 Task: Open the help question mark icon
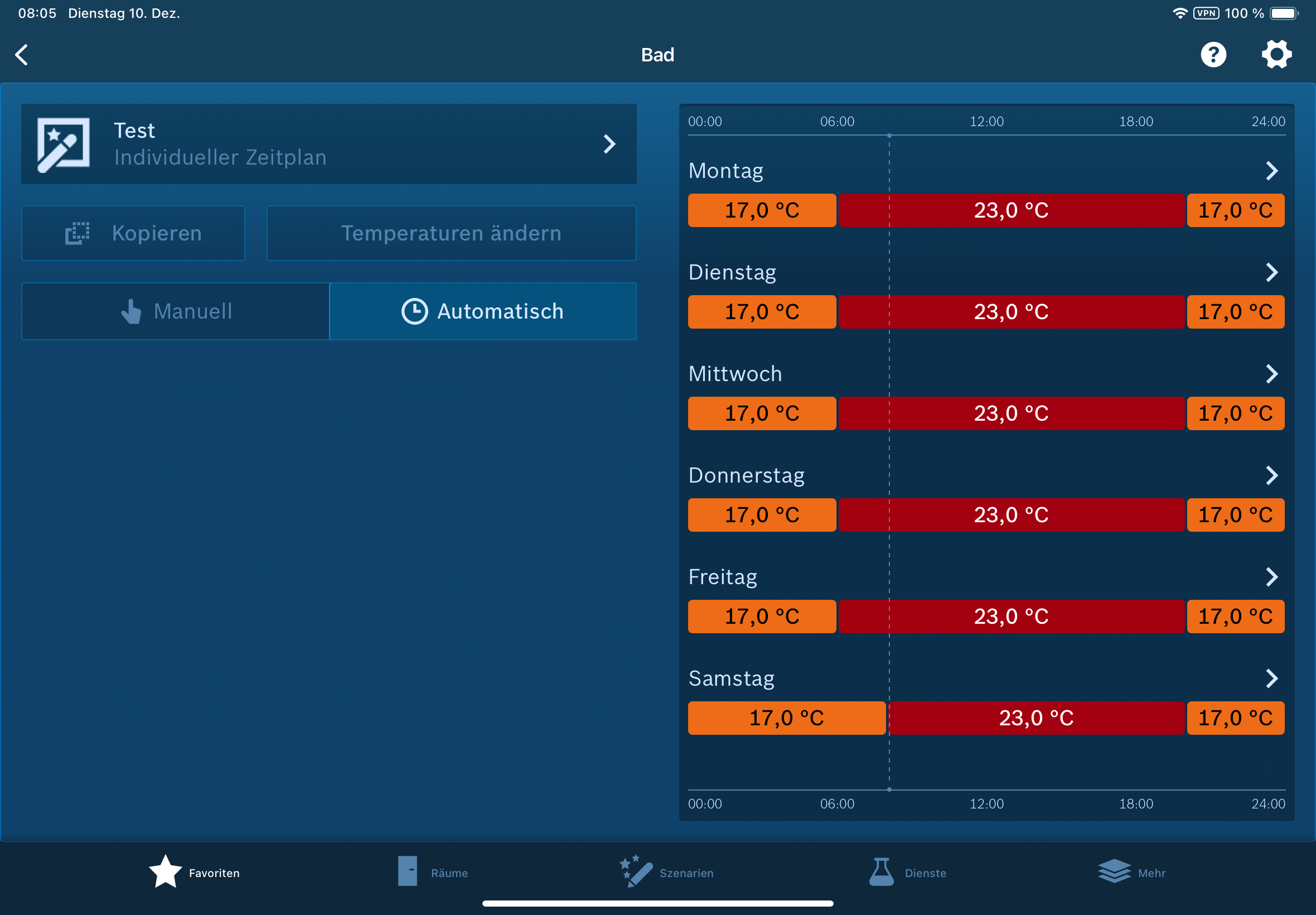point(1213,55)
